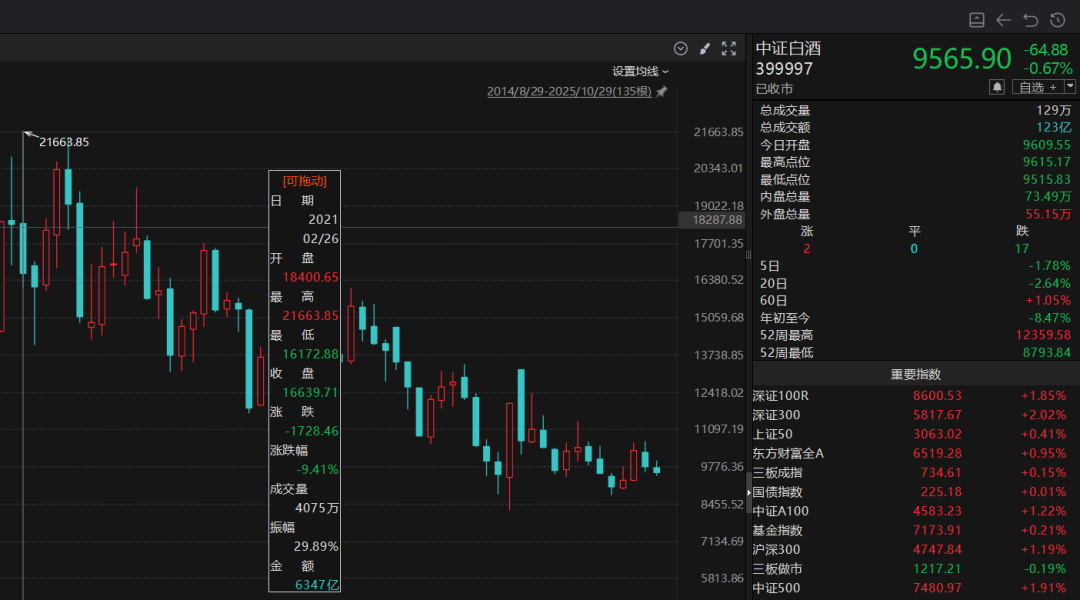
Task: Click the panel divider grip handle
Action: click(749, 255)
